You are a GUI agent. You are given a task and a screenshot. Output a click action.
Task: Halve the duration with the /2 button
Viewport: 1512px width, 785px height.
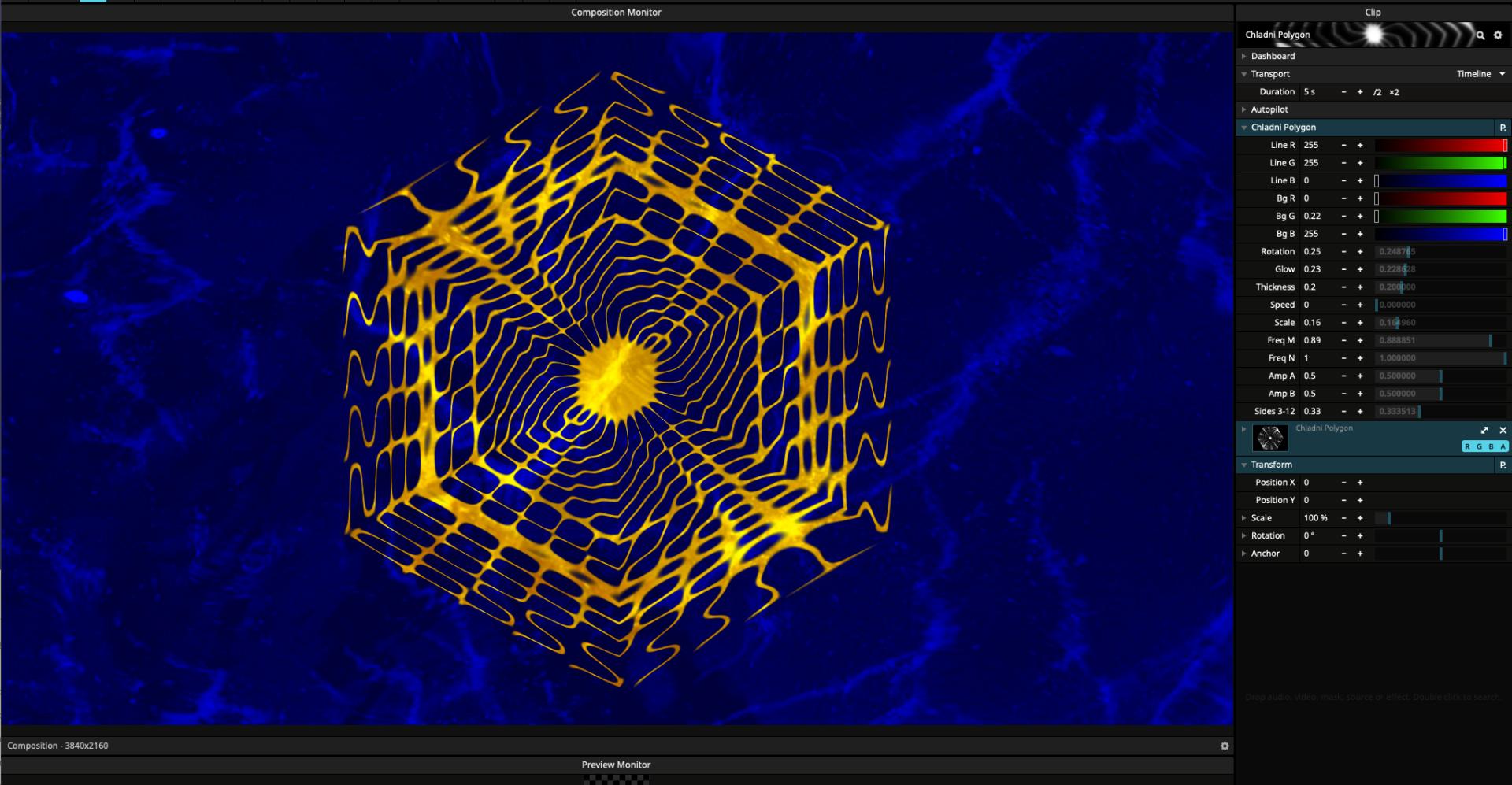[x=1377, y=92]
